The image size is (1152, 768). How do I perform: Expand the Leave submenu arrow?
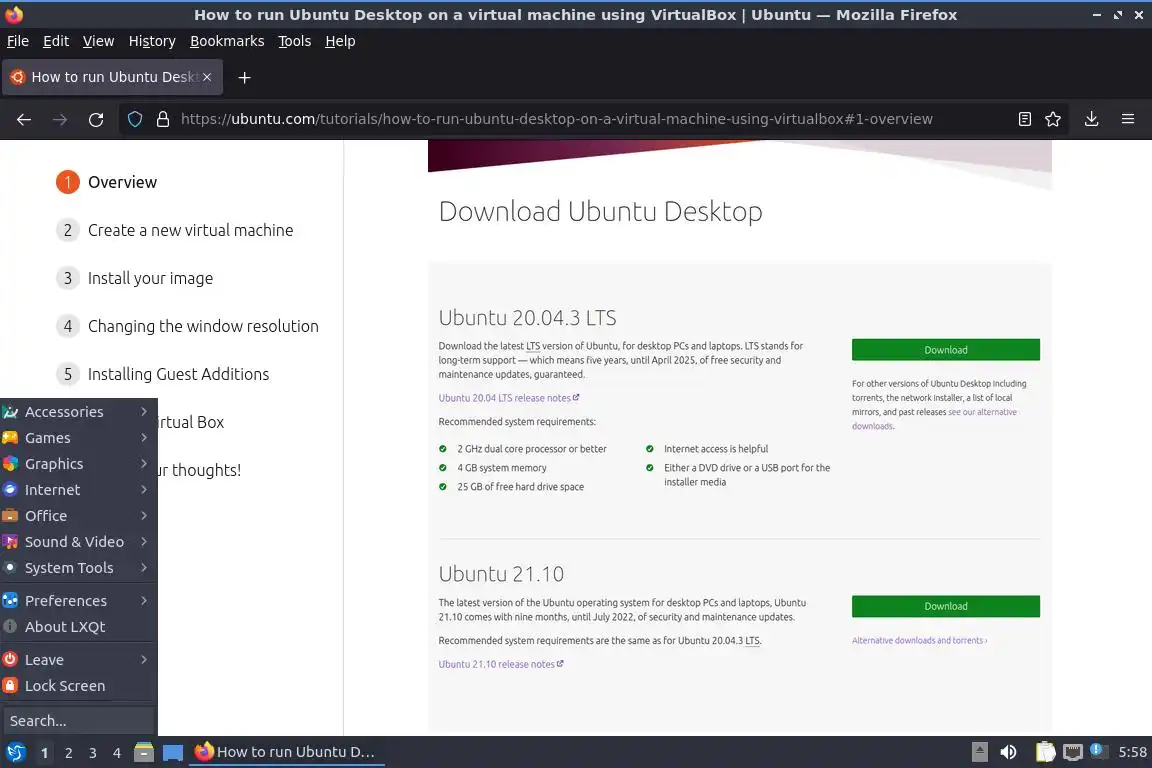coord(144,660)
